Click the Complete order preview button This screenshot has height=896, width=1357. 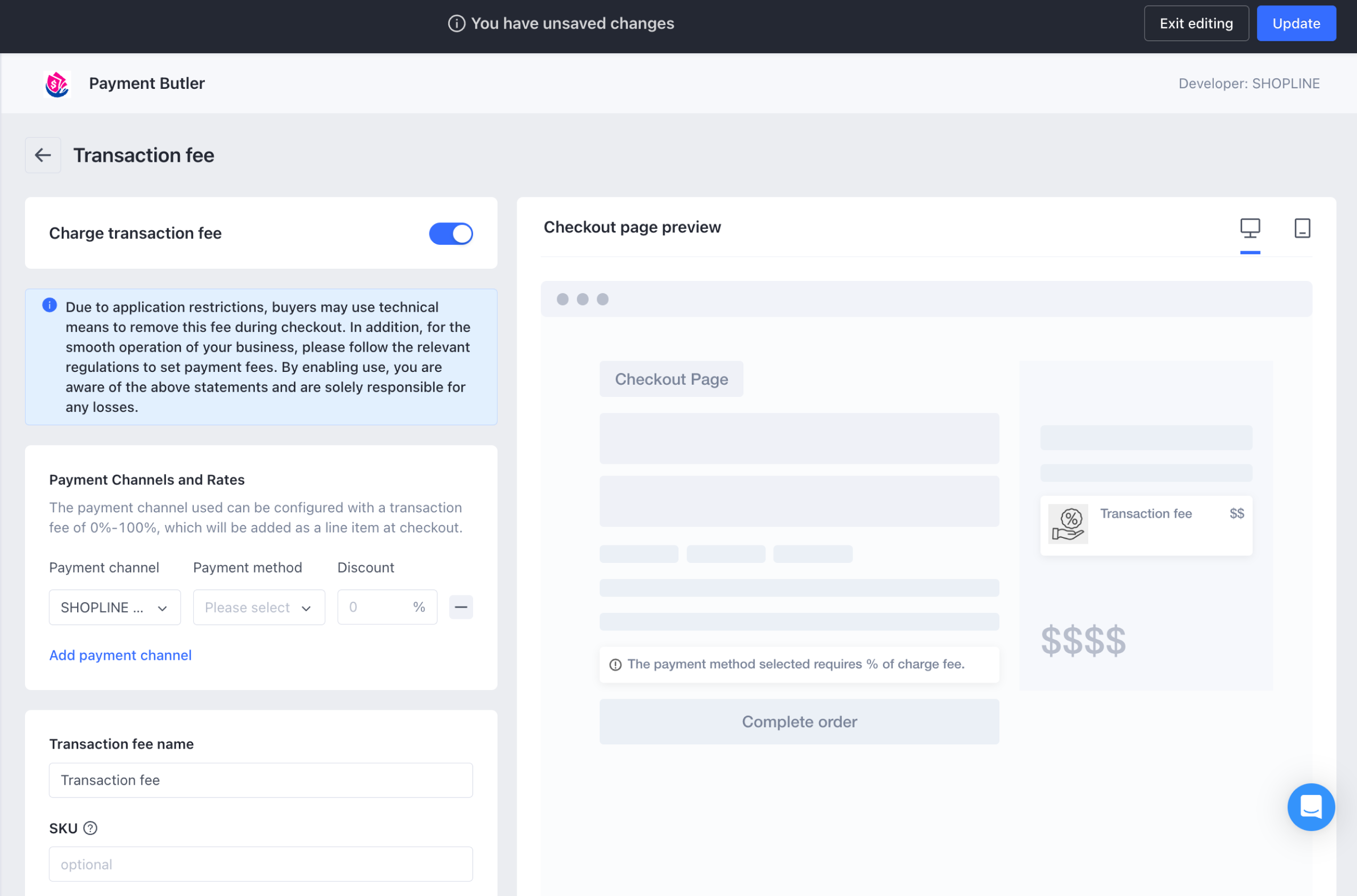(x=799, y=721)
